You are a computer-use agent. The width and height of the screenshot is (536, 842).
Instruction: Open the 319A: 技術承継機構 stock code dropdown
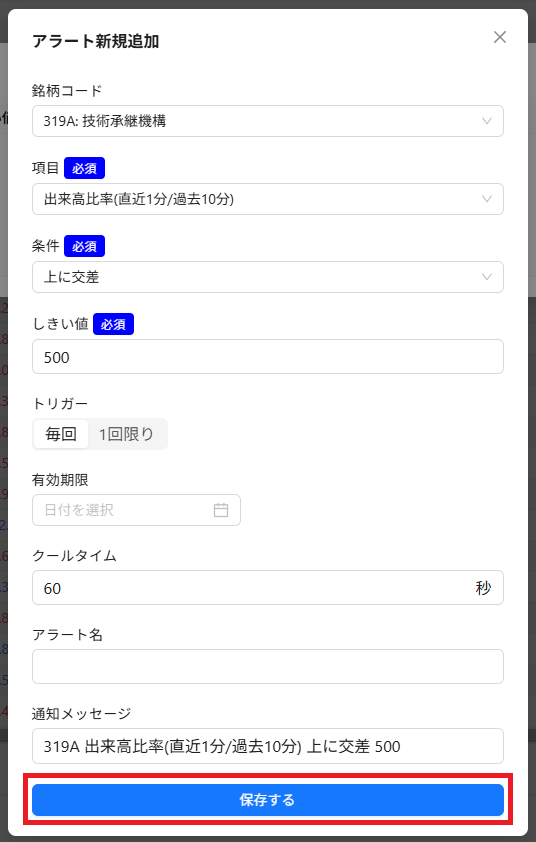267,121
